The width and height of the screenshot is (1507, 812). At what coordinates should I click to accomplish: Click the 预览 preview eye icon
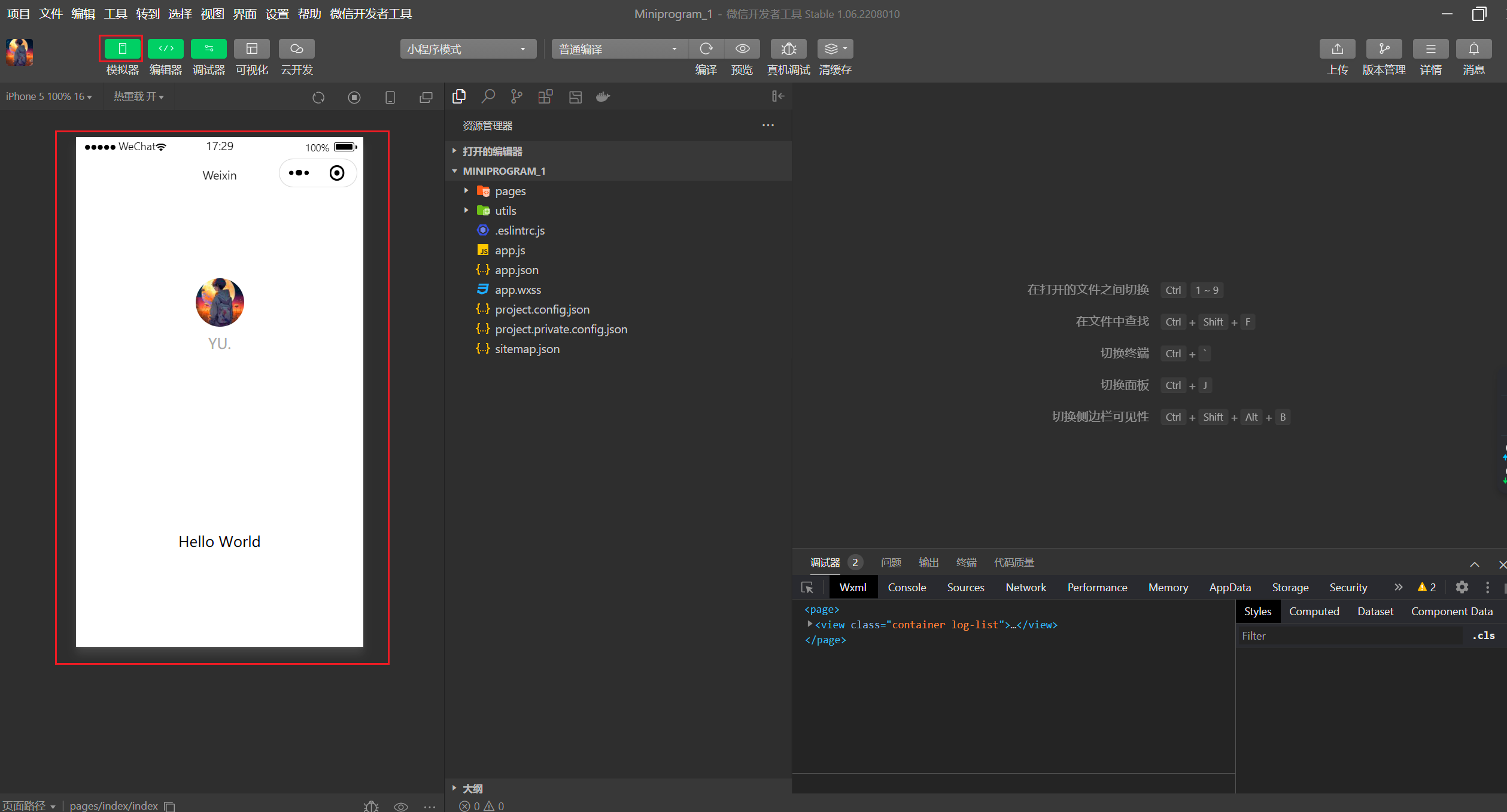tap(742, 48)
